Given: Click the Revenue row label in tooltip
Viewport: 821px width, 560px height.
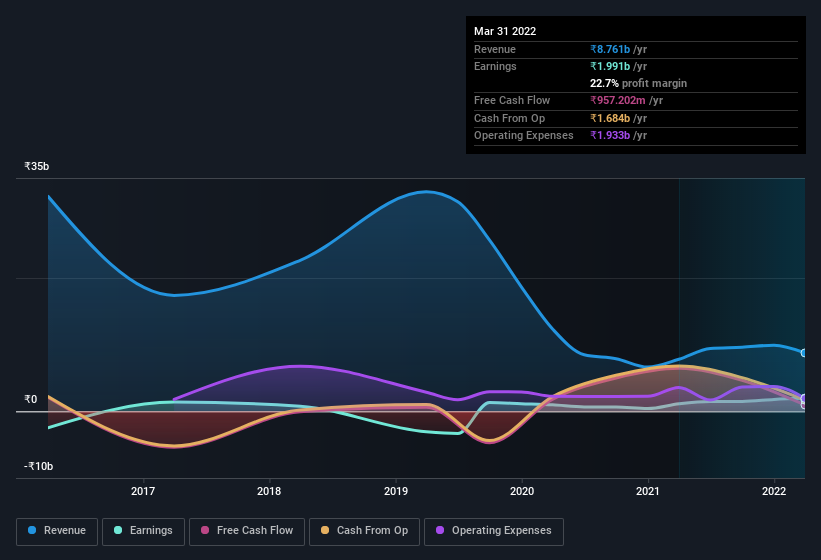Looking at the screenshot, I should pyautogui.click(x=495, y=49).
